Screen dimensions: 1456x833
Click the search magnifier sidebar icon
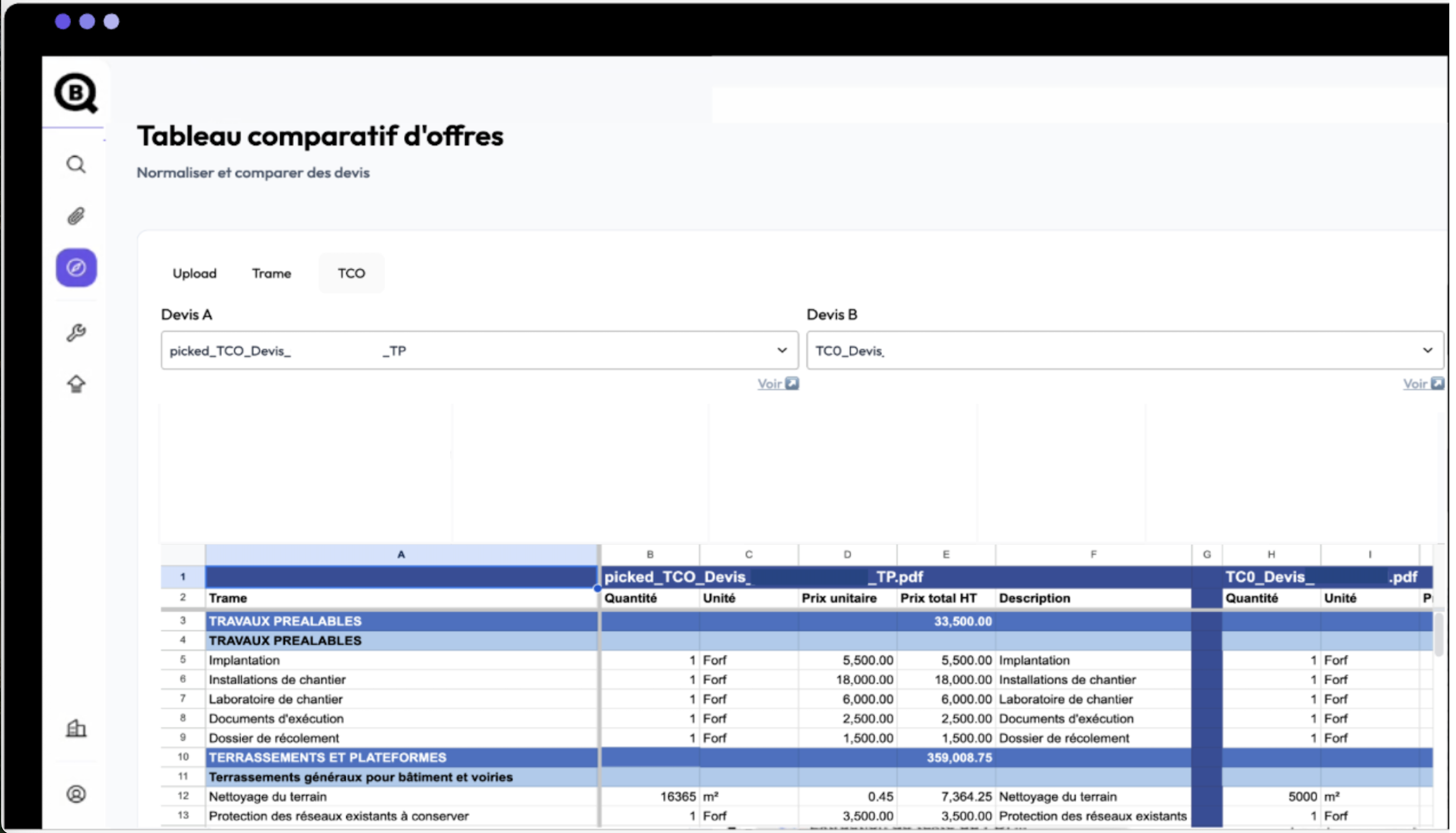[x=76, y=165]
